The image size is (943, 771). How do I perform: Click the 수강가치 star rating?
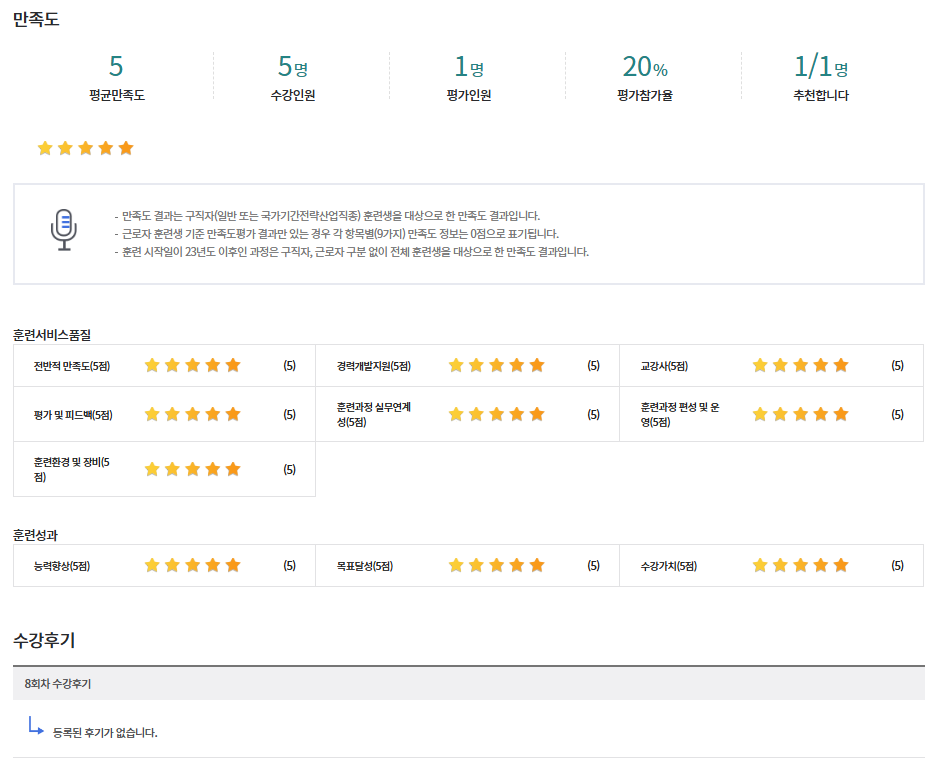(800, 565)
